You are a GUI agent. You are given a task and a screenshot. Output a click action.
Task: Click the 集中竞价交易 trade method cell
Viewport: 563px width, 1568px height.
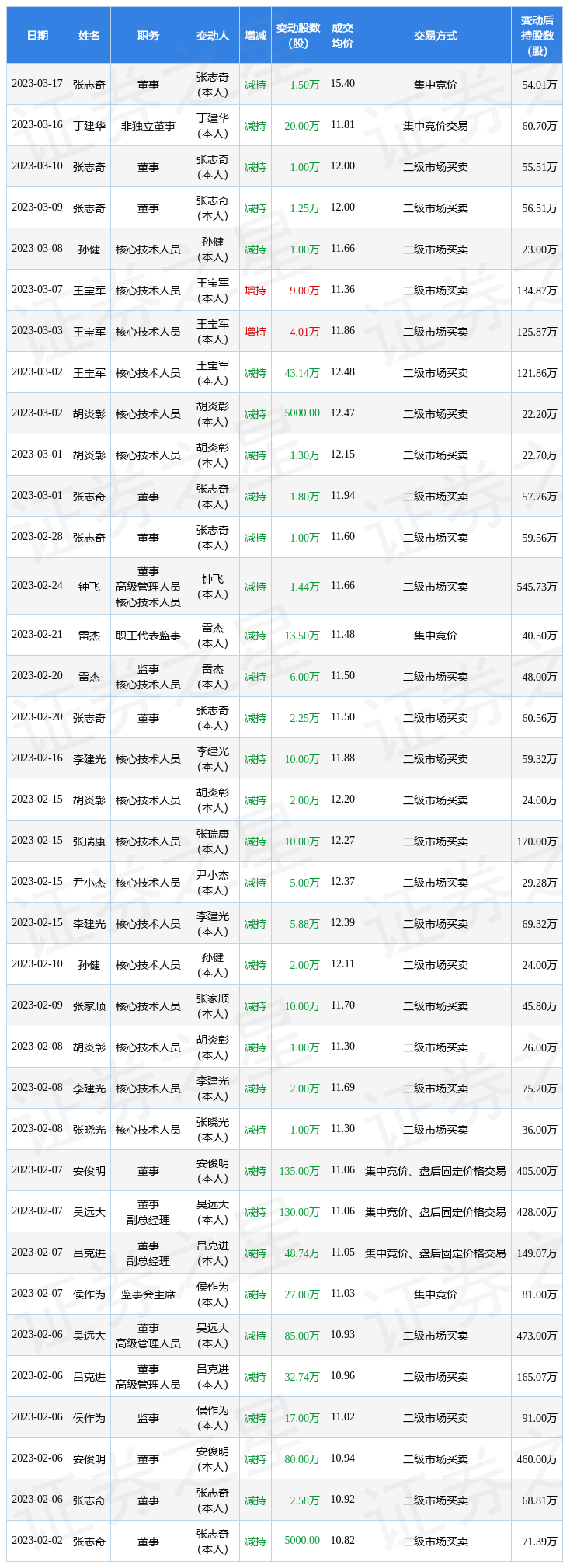pyautogui.click(x=436, y=125)
